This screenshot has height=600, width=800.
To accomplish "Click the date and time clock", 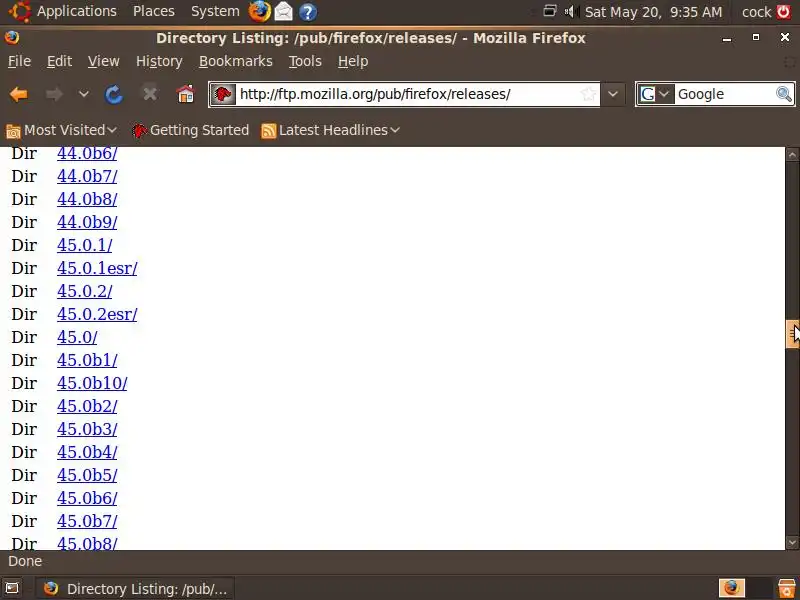I will point(654,12).
